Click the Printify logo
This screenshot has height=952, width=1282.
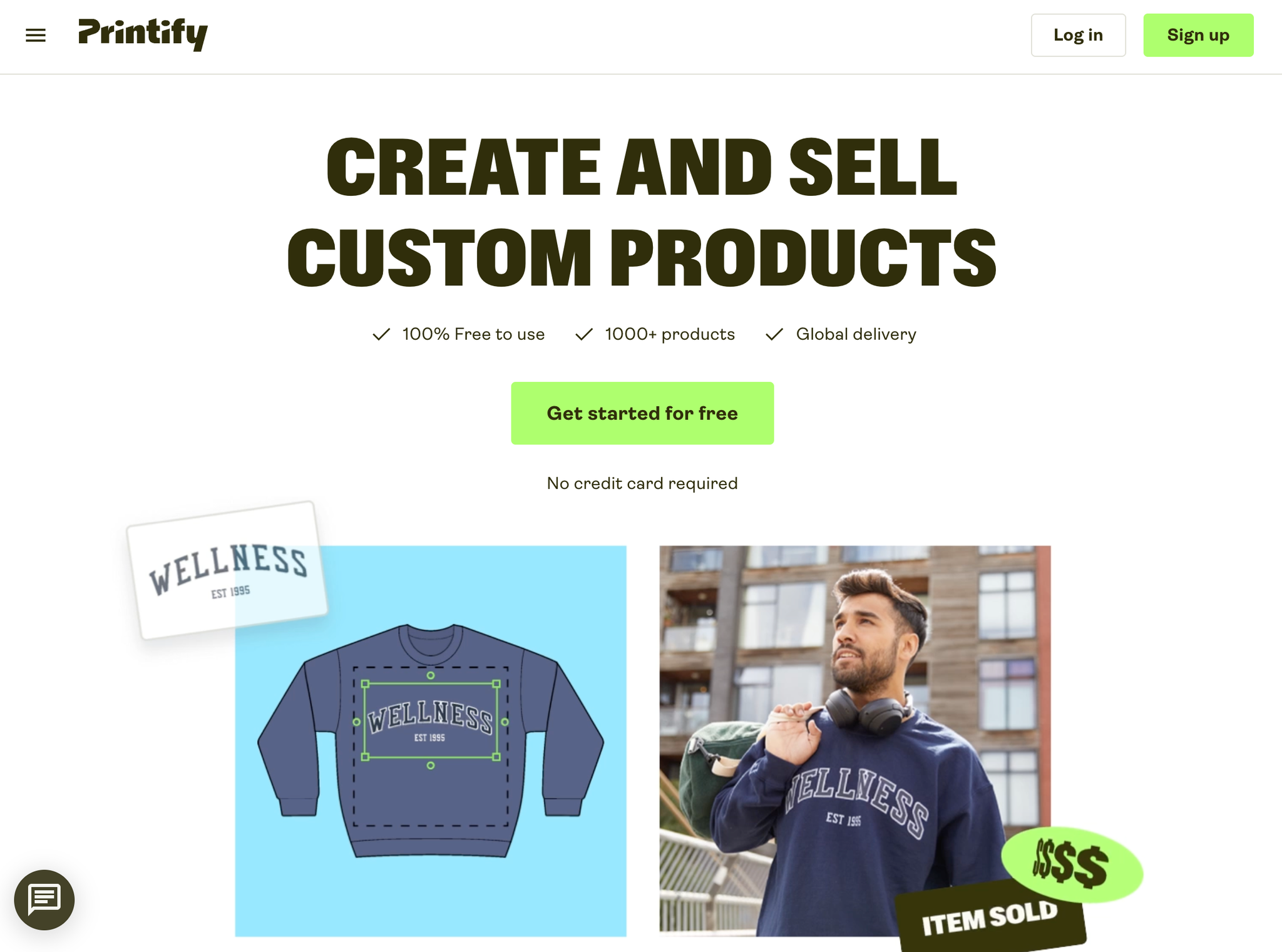(143, 34)
